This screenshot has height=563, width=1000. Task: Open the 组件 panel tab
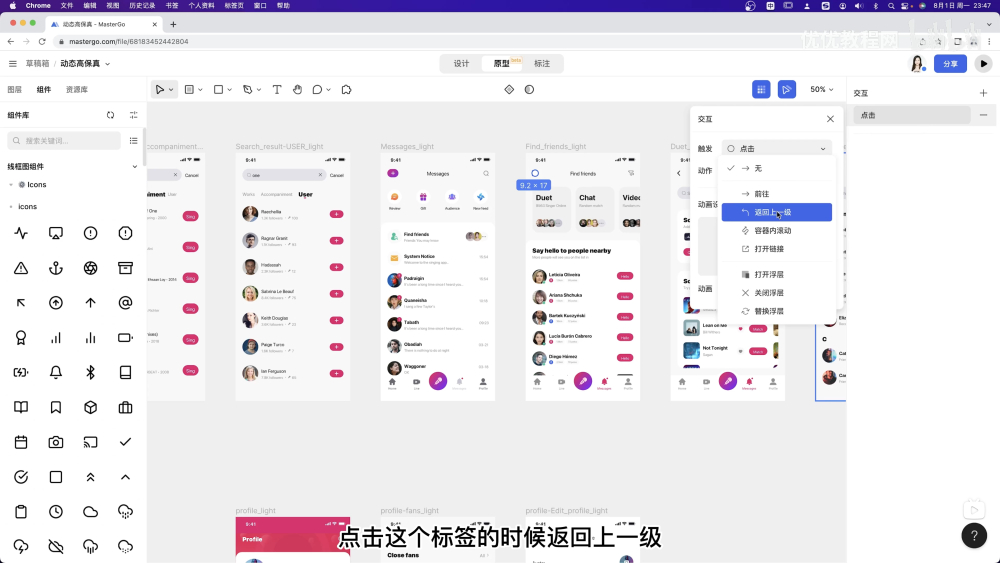click(x=44, y=90)
